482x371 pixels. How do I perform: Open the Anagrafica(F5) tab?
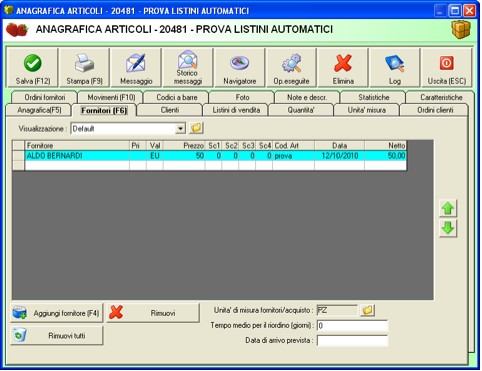point(39,110)
